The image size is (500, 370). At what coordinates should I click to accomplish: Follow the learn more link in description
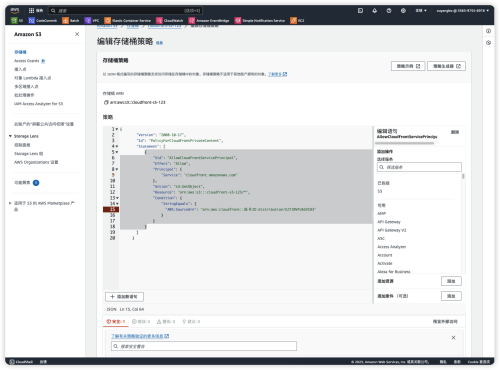point(277,74)
